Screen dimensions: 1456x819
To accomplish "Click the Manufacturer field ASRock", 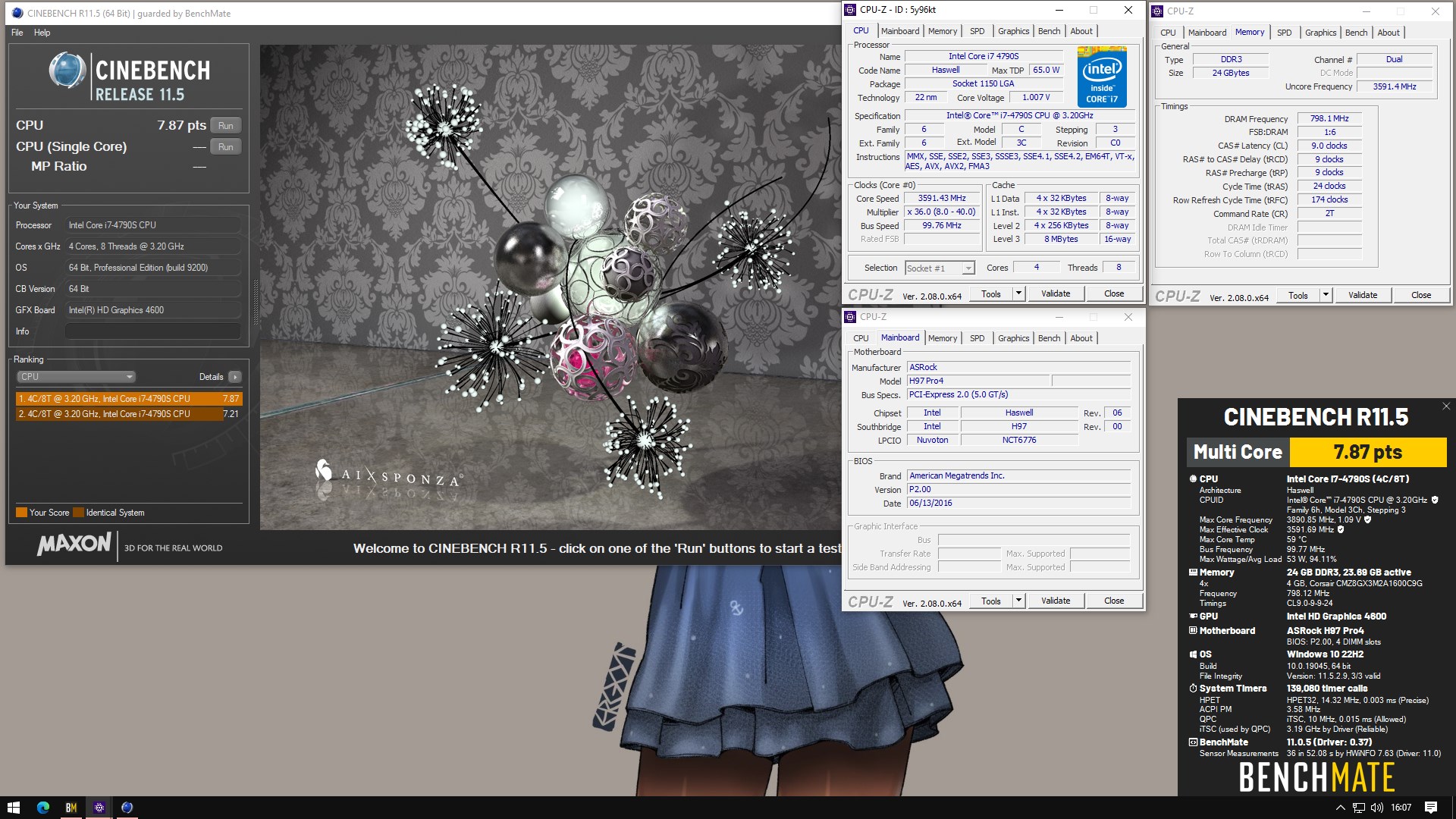I will [1018, 367].
